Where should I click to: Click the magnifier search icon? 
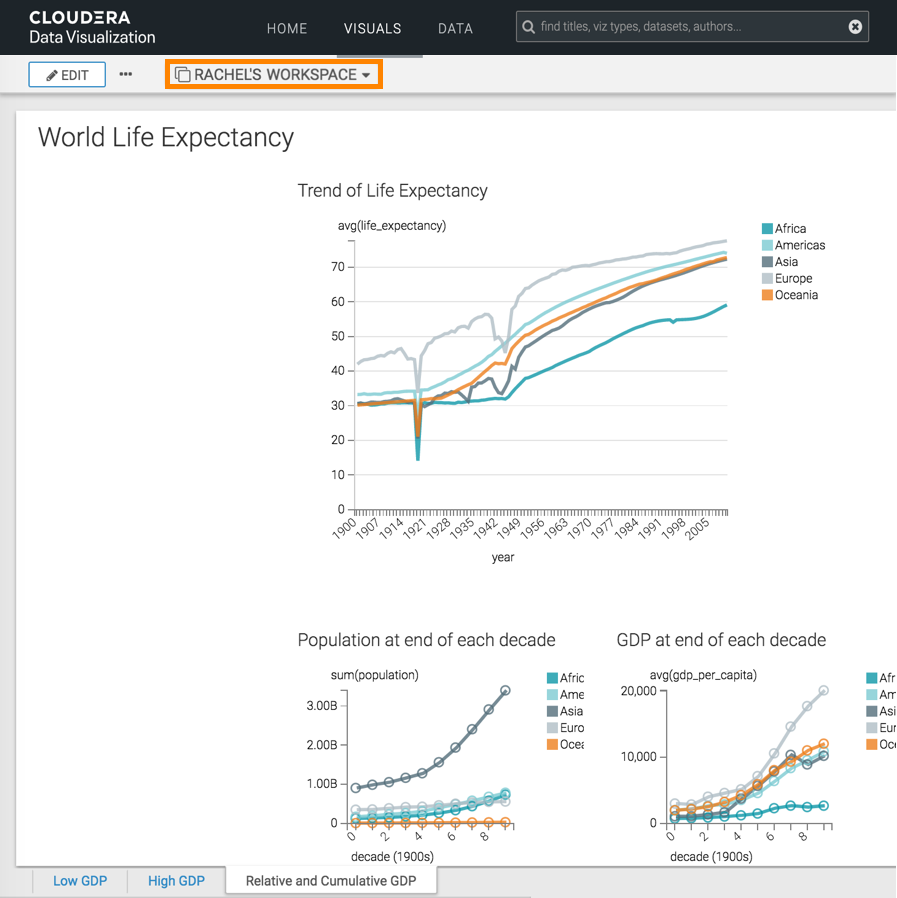528,27
